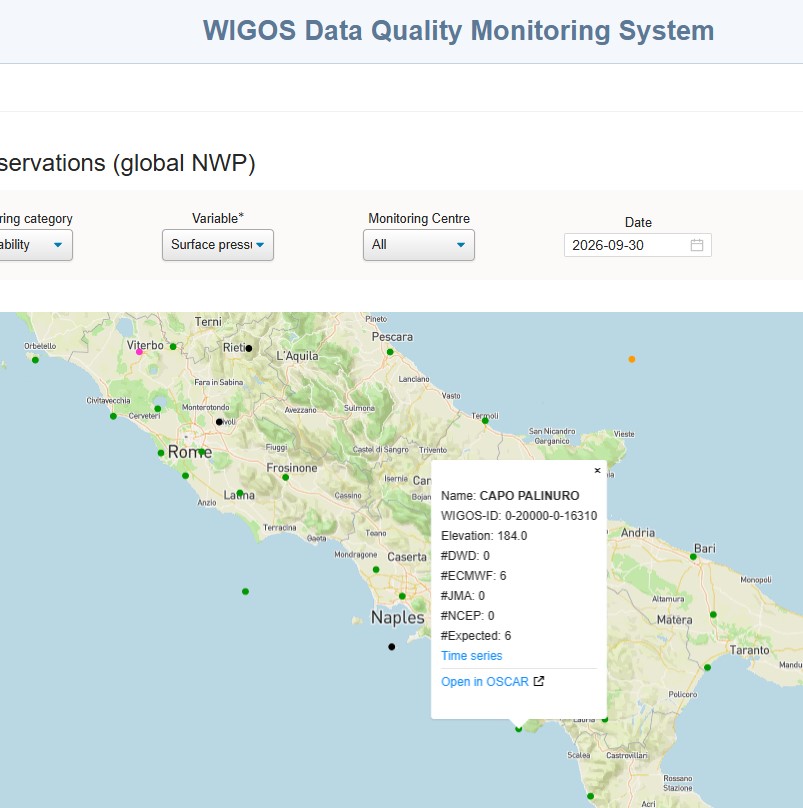
Task: Select the green station marker east of Matera
Action: pyautogui.click(x=713, y=615)
